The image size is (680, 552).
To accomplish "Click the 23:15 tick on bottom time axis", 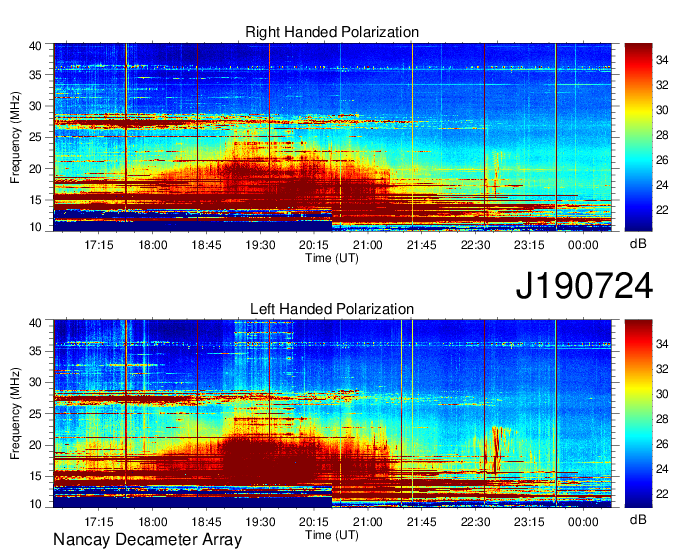I will point(529,522).
